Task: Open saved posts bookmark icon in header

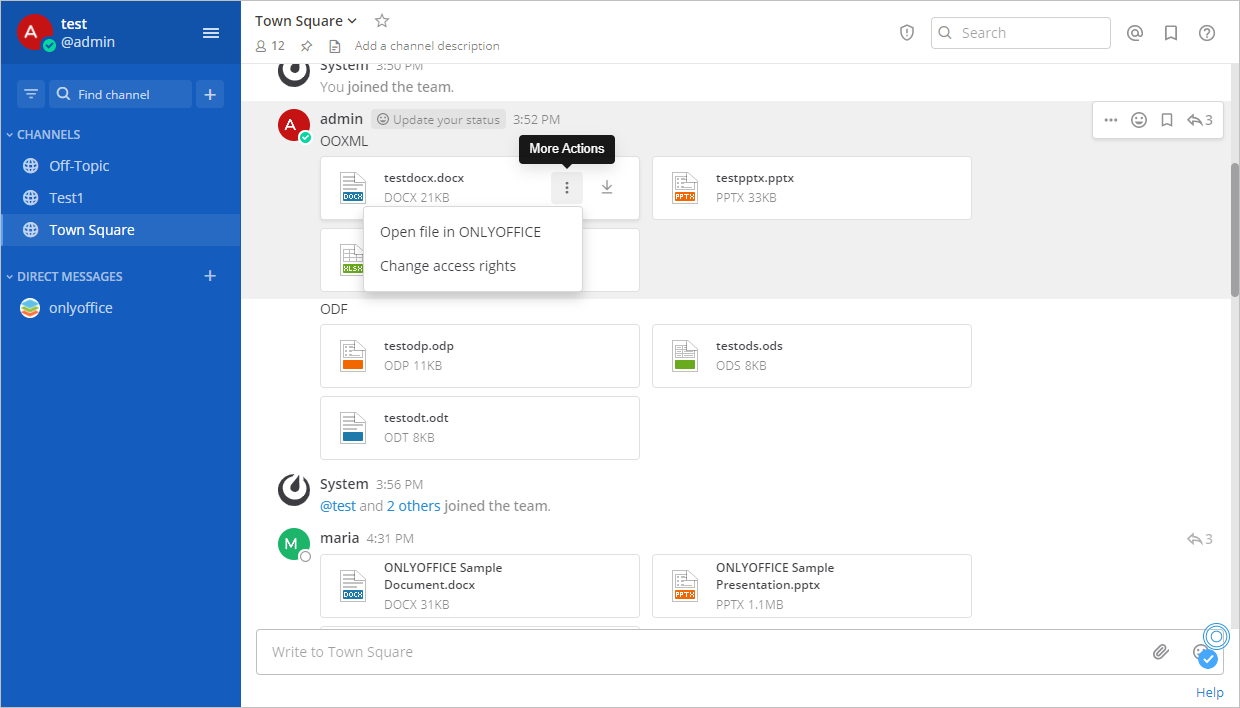Action: coord(1171,33)
